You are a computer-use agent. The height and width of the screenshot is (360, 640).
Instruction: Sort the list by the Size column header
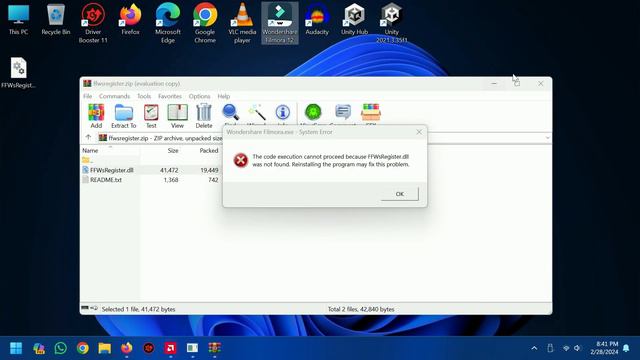173,151
